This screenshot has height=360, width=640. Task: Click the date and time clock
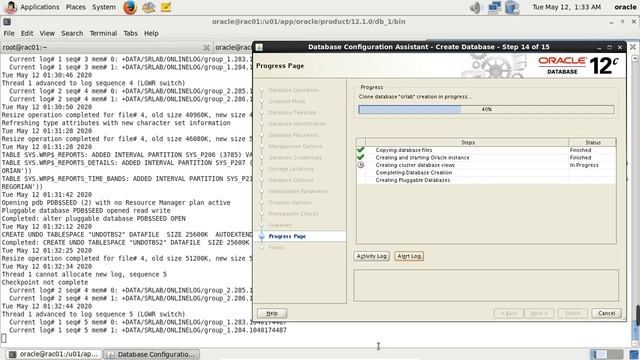[x=567, y=7]
